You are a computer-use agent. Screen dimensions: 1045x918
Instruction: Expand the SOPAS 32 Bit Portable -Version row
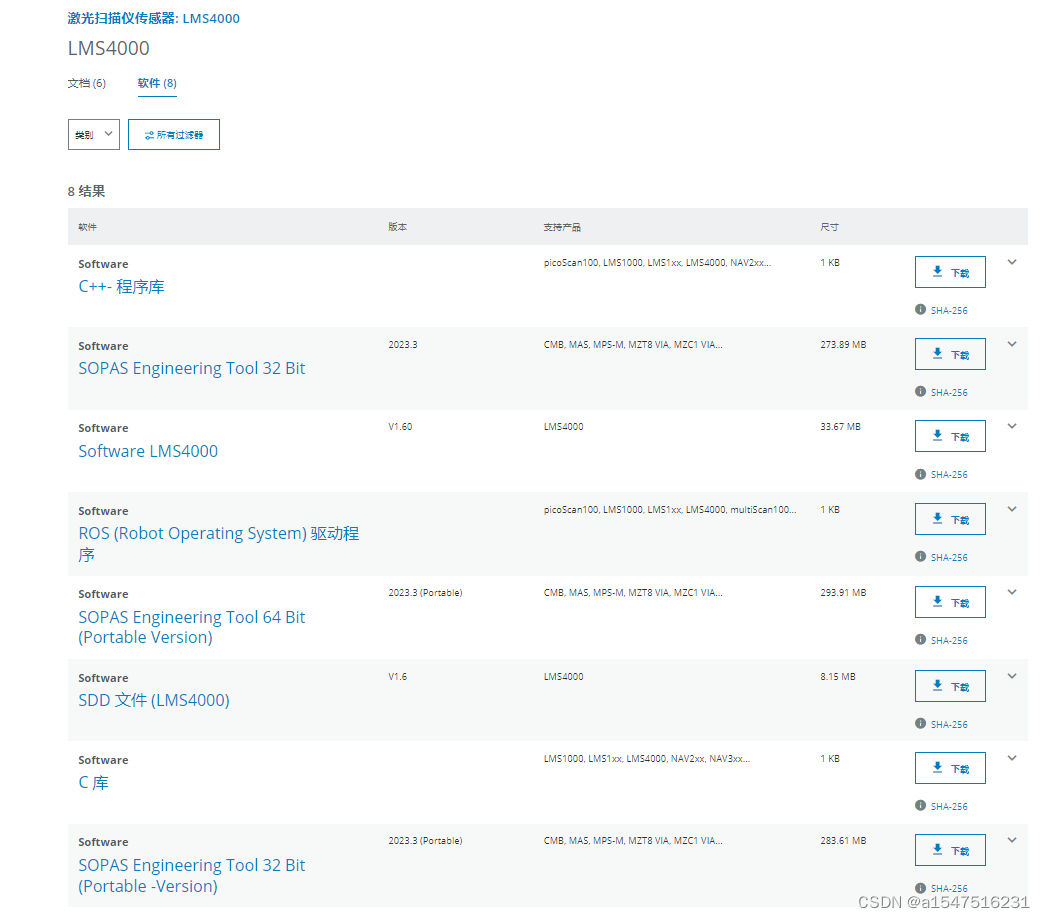[1012, 841]
